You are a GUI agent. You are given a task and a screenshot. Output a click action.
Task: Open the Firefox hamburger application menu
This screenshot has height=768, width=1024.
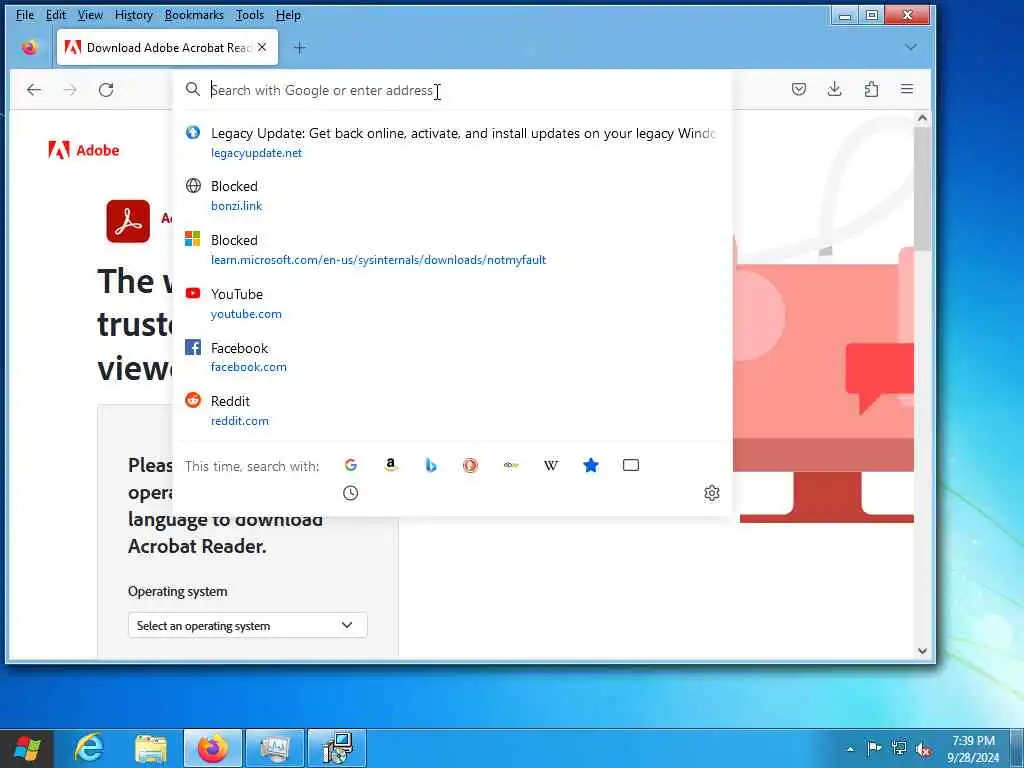(906, 89)
